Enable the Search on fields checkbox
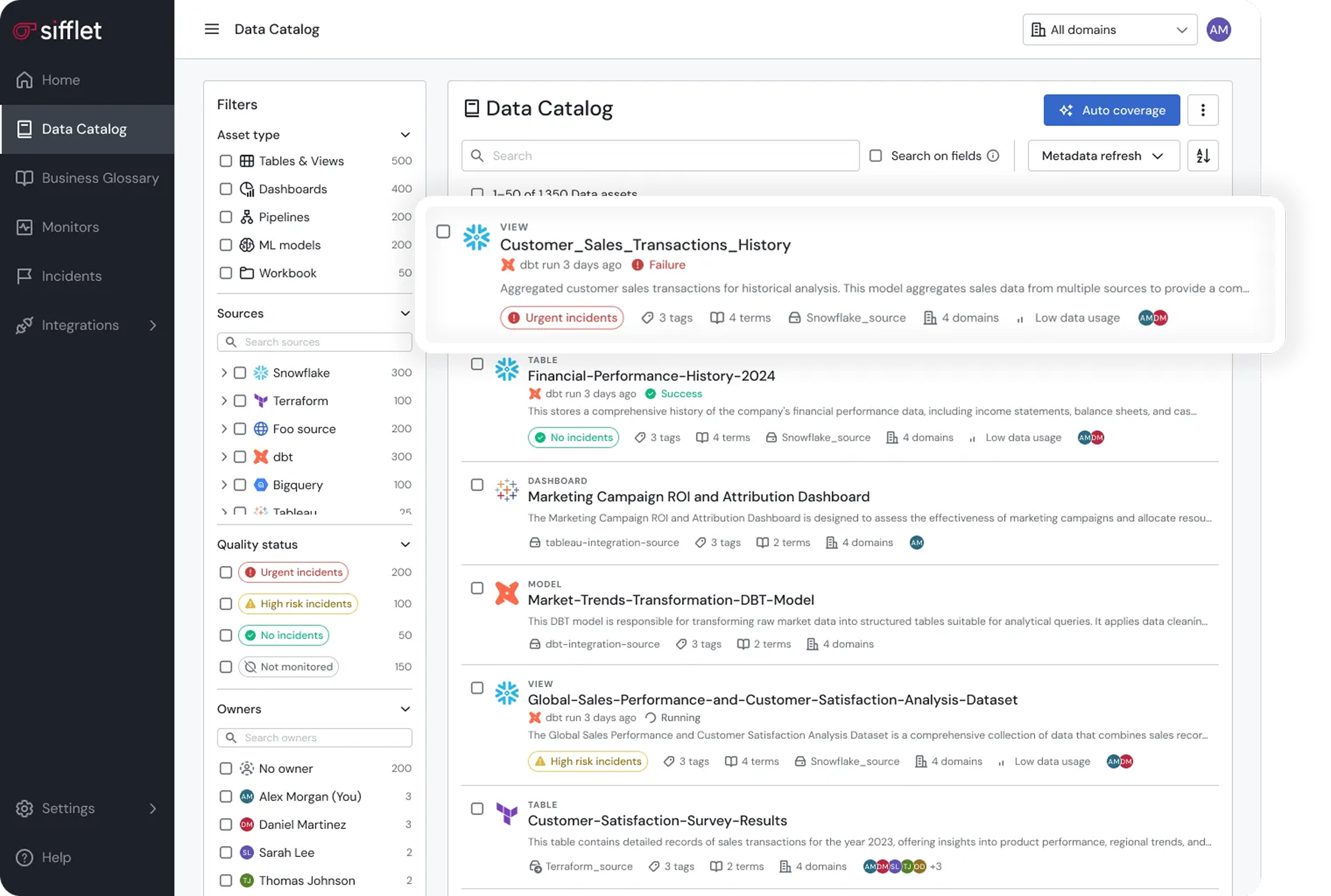Viewport: 1331px width, 896px height. pyautogui.click(x=876, y=156)
